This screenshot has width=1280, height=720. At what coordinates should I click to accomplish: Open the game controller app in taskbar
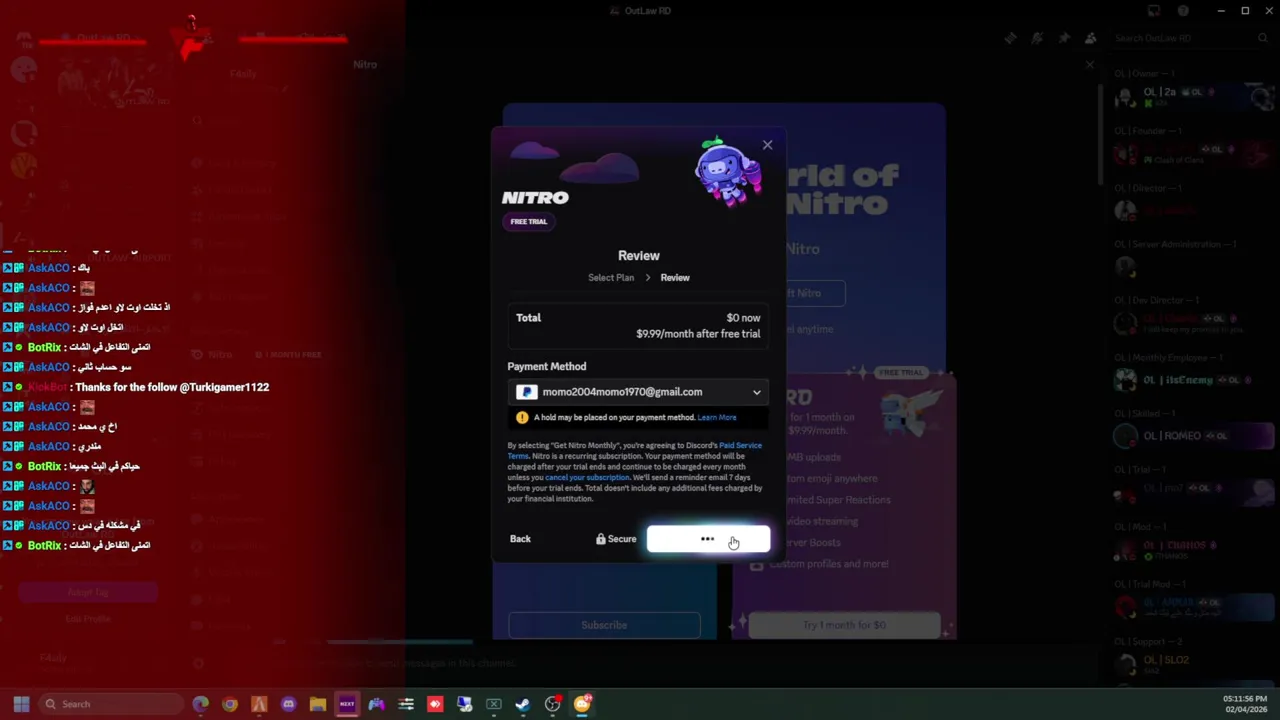click(377, 704)
